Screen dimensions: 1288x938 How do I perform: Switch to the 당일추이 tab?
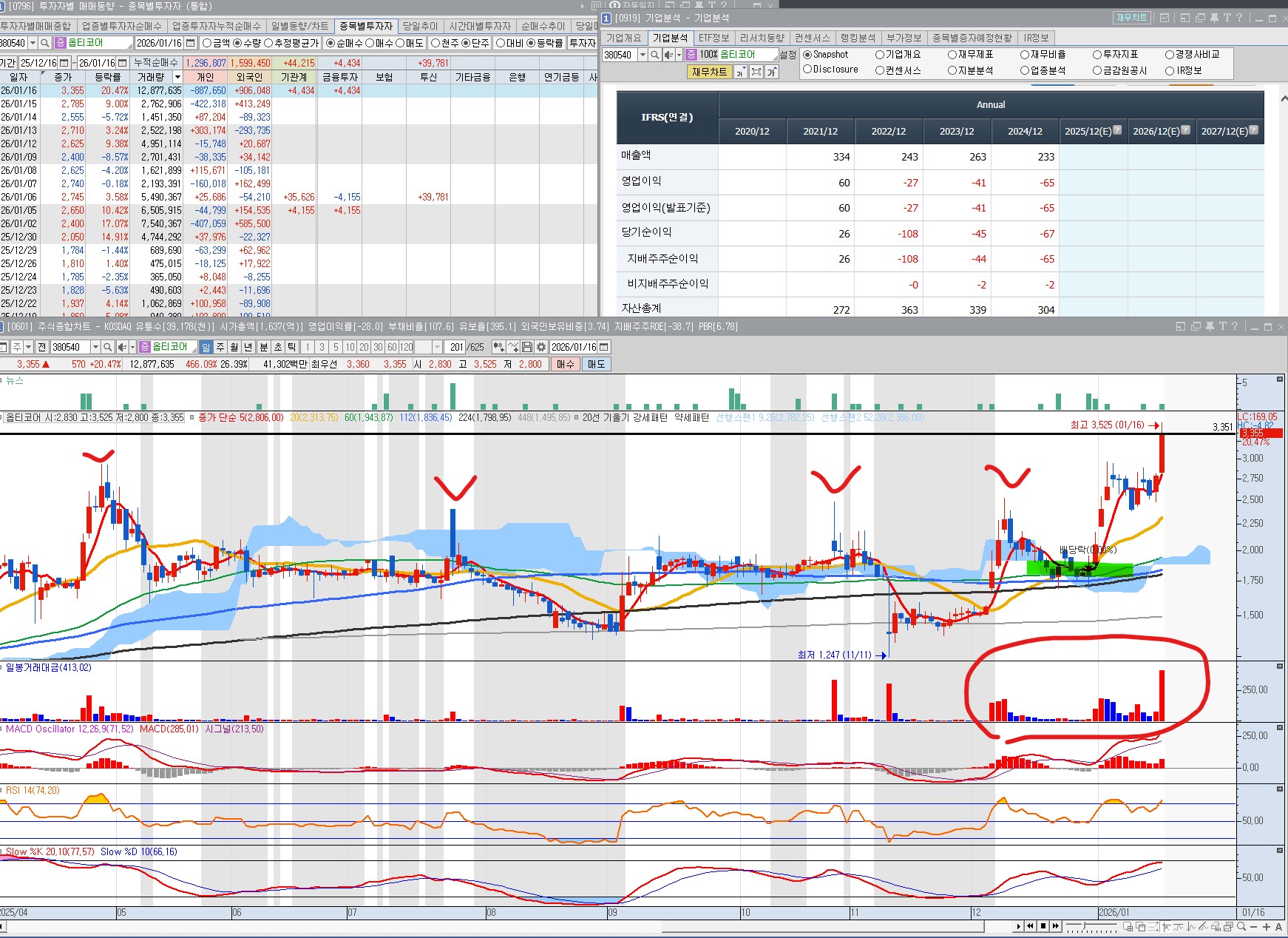click(419, 26)
